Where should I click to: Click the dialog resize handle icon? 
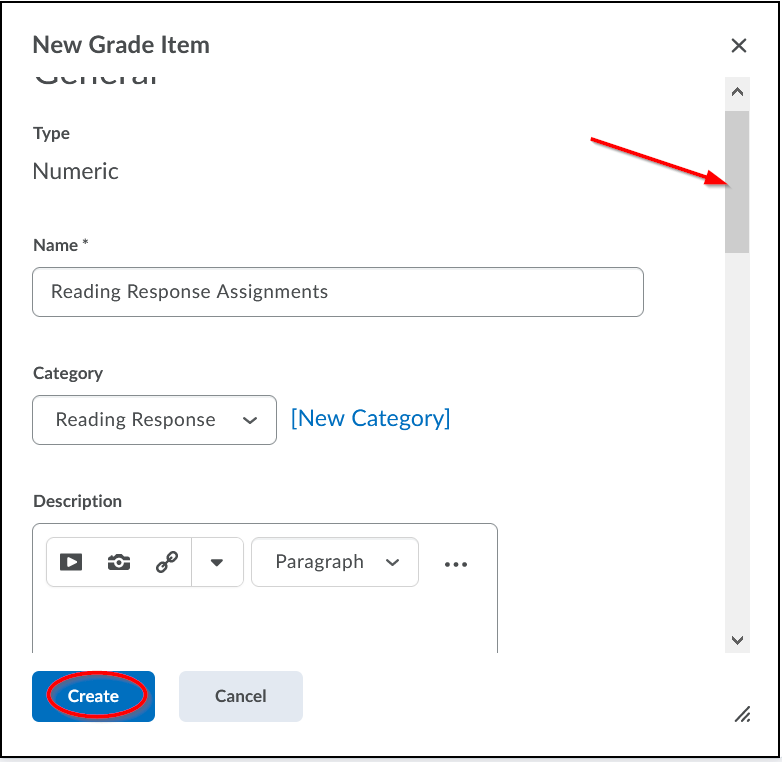(742, 713)
